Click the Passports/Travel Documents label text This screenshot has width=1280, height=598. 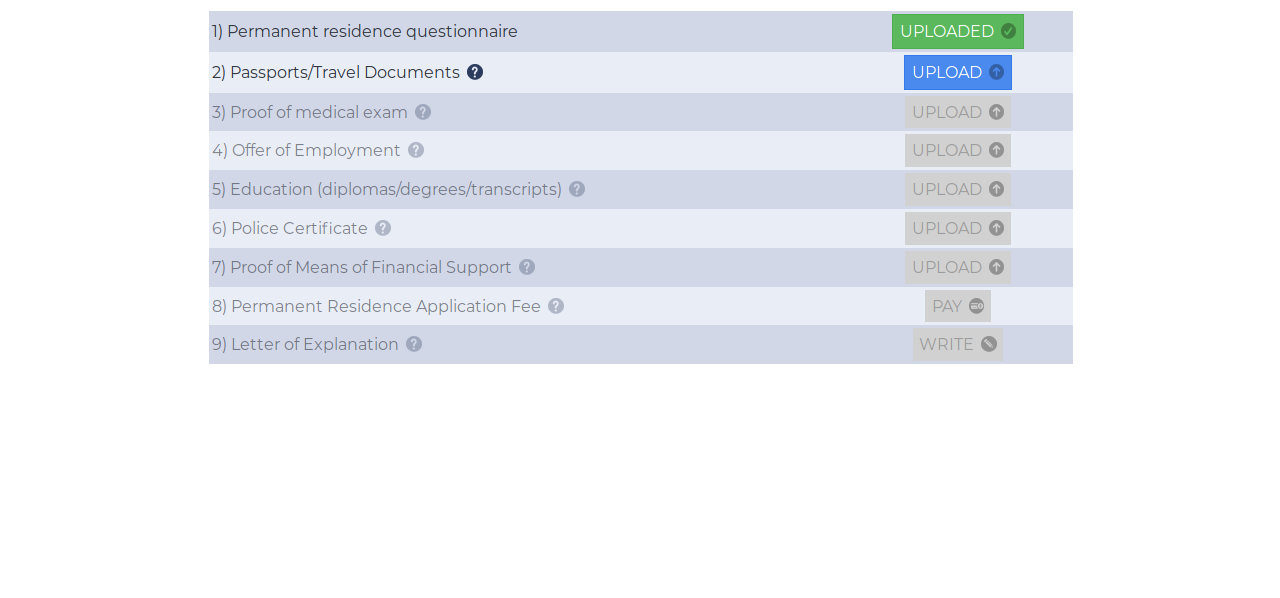click(x=336, y=72)
